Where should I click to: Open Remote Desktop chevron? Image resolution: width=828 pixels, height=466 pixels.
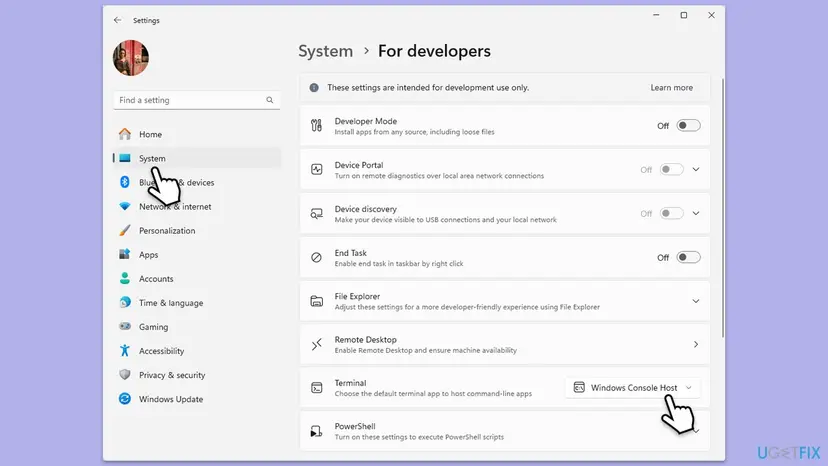pyautogui.click(x=696, y=344)
